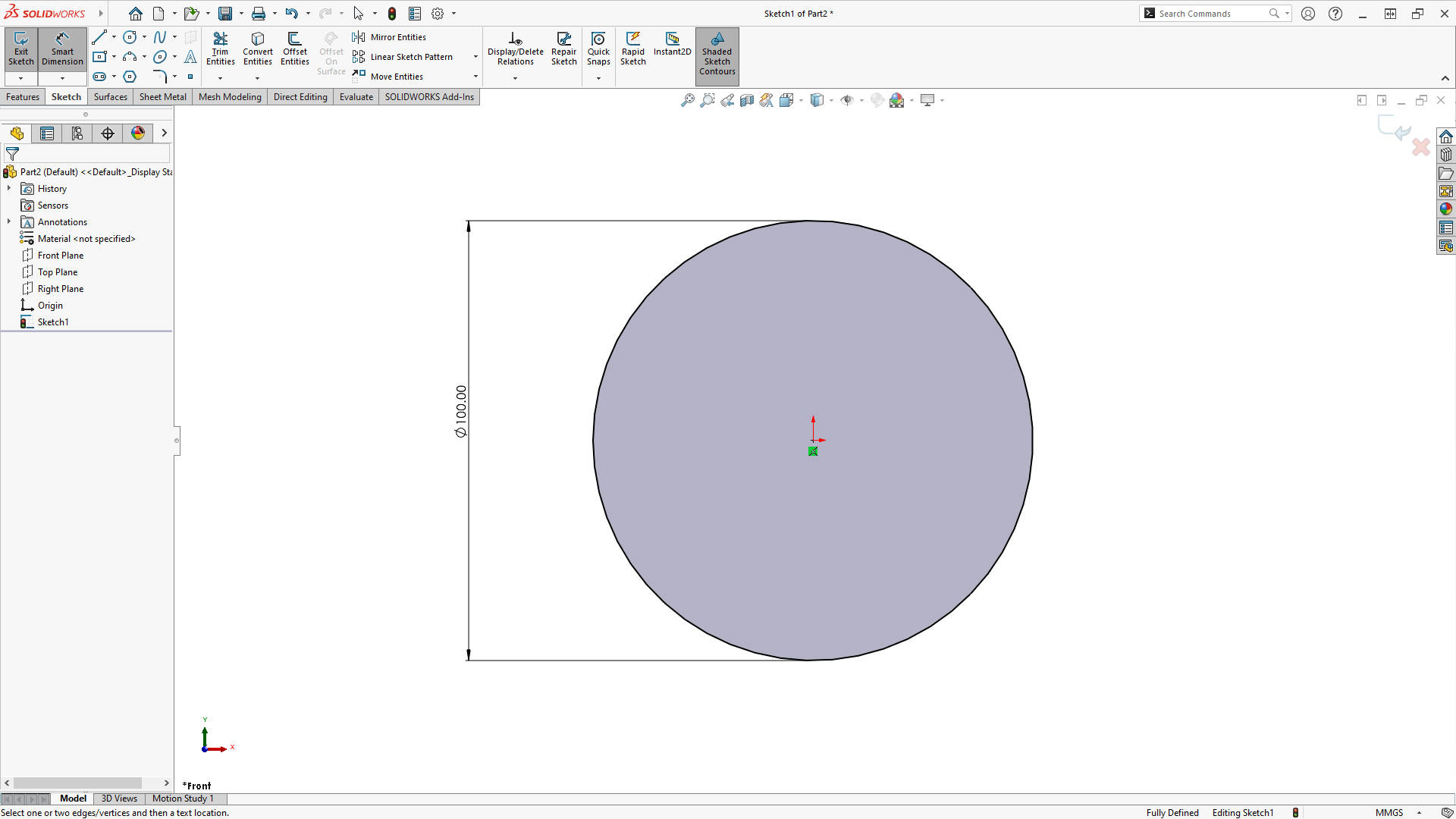Activate the Smart Dimension tool
Screen dimensions: 1456x819
(x=61, y=50)
